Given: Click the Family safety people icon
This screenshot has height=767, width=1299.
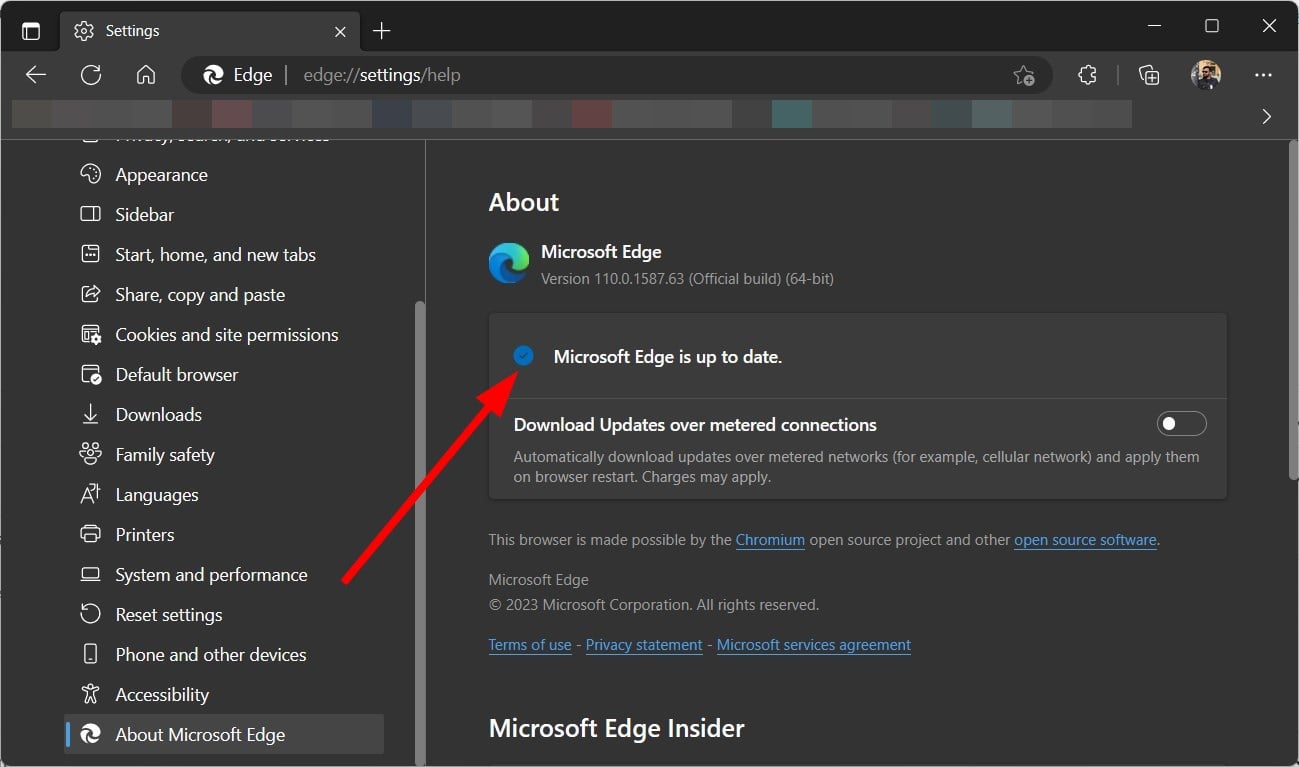Looking at the screenshot, I should coord(90,453).
